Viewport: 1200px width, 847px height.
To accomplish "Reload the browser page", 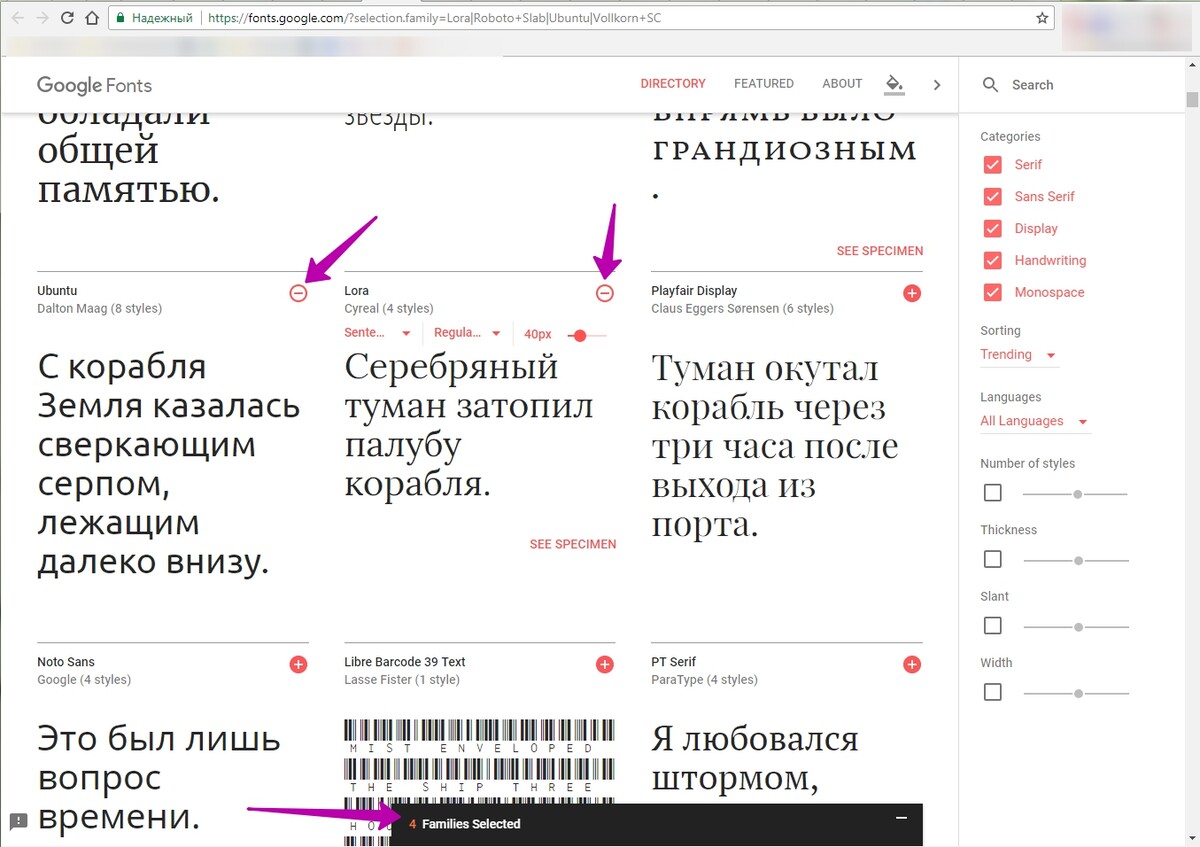I will pyautogui.click(x=67, y=18).
